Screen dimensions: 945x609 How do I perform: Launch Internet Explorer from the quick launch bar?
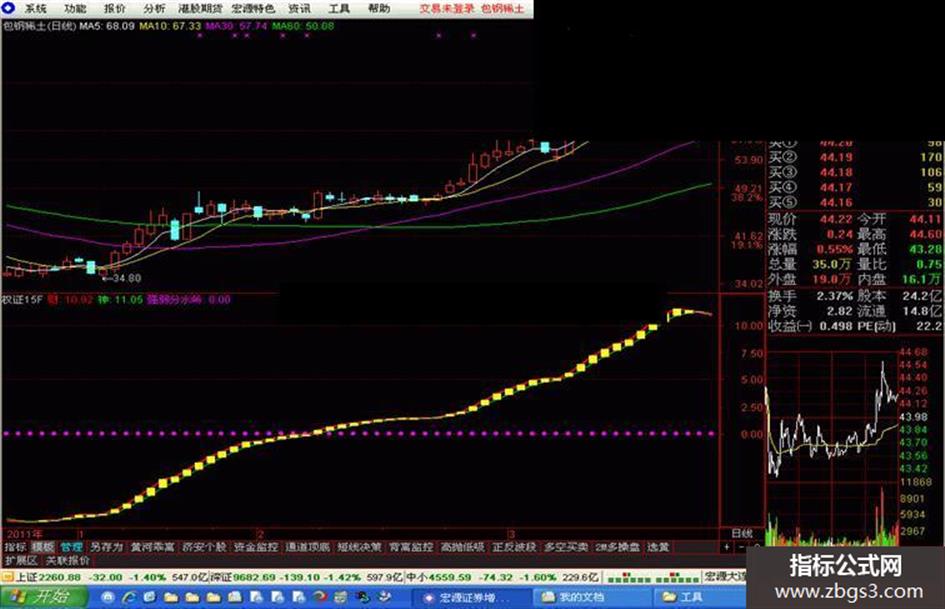(x=129, y=597)
